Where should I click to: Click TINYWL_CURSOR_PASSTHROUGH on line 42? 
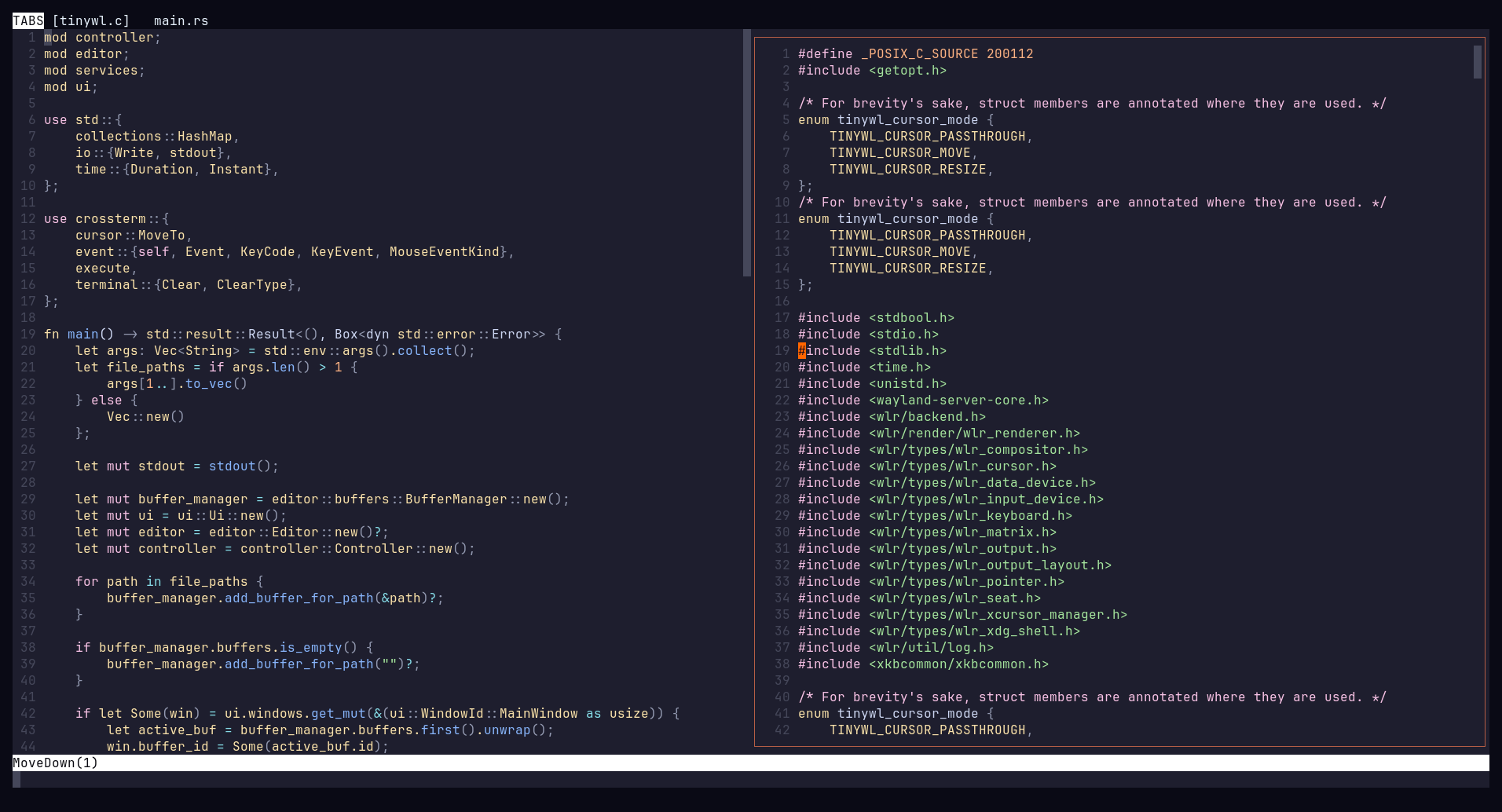point(928,730)
